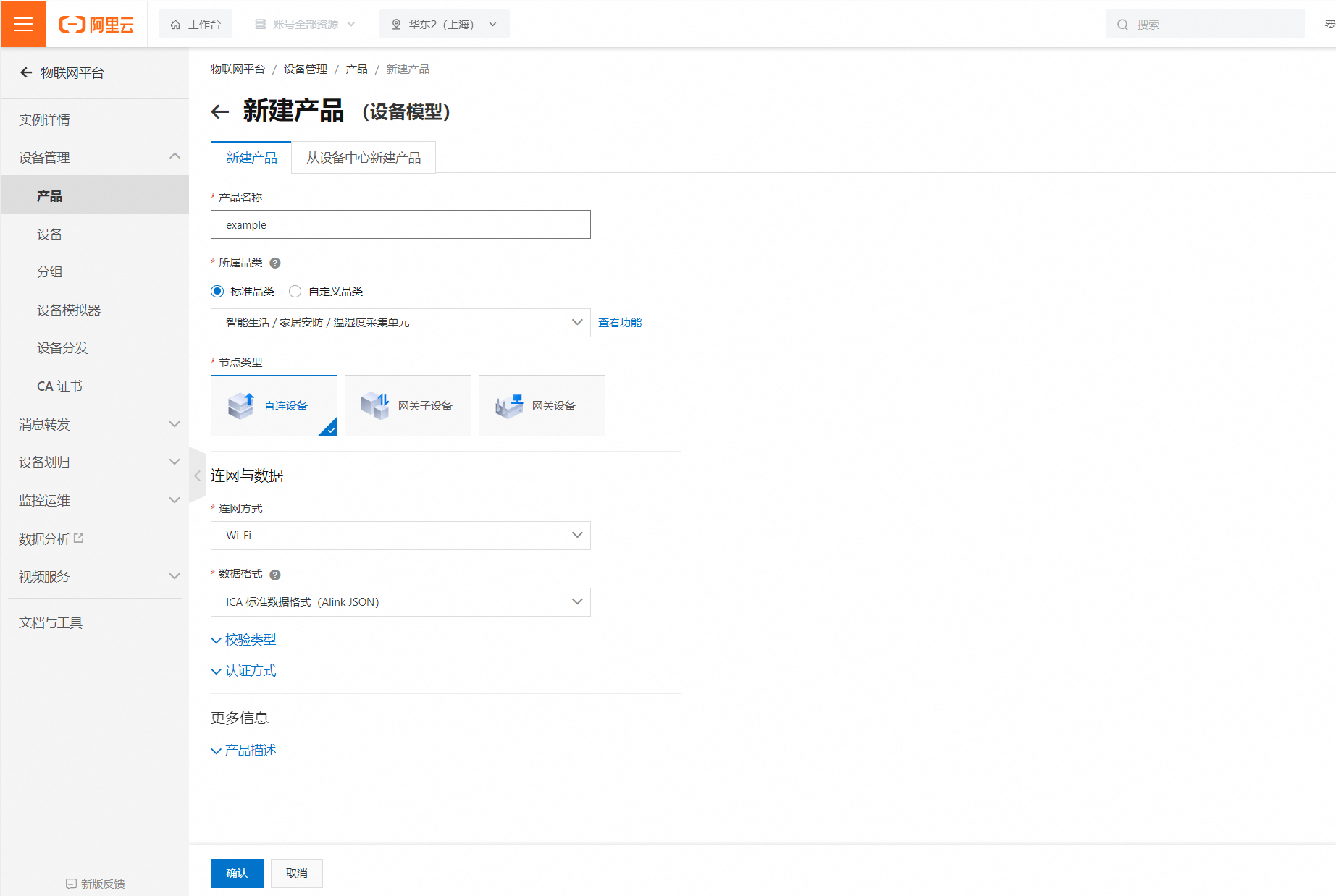Click the 设备管理 breadcrumb link
Screen dimensions: 1336x896
(306, 69)
